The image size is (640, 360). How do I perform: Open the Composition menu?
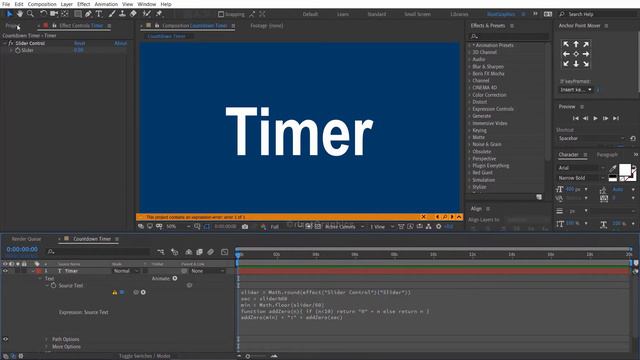[x=42, y=4]
